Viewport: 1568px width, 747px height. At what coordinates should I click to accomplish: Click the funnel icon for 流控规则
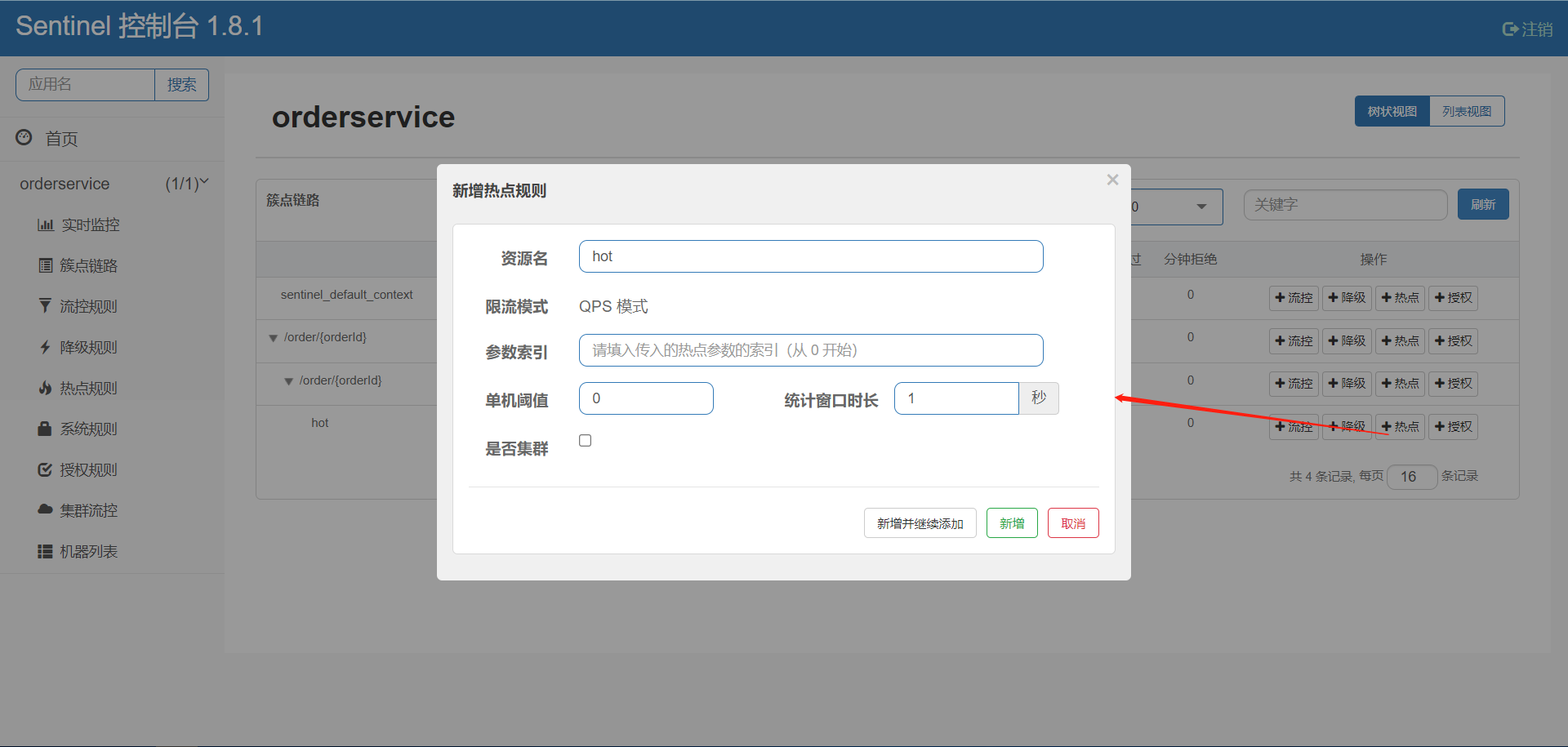(x=45, y=306)
